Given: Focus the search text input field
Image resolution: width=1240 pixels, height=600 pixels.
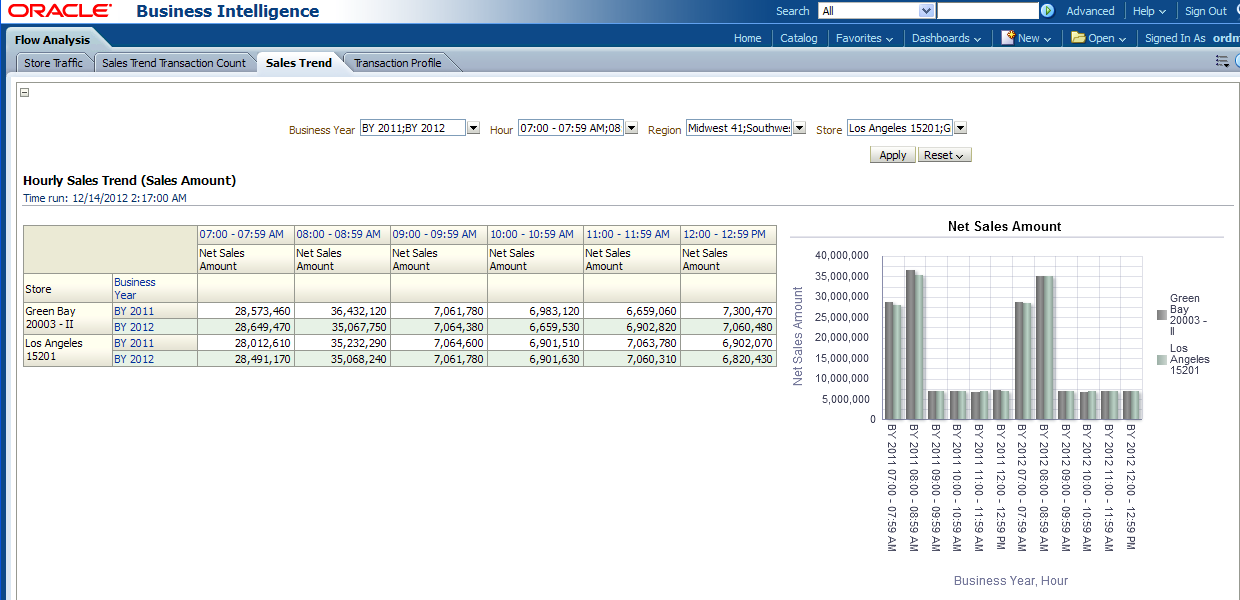Looking at the screenshot, I should tap(987, 11).
